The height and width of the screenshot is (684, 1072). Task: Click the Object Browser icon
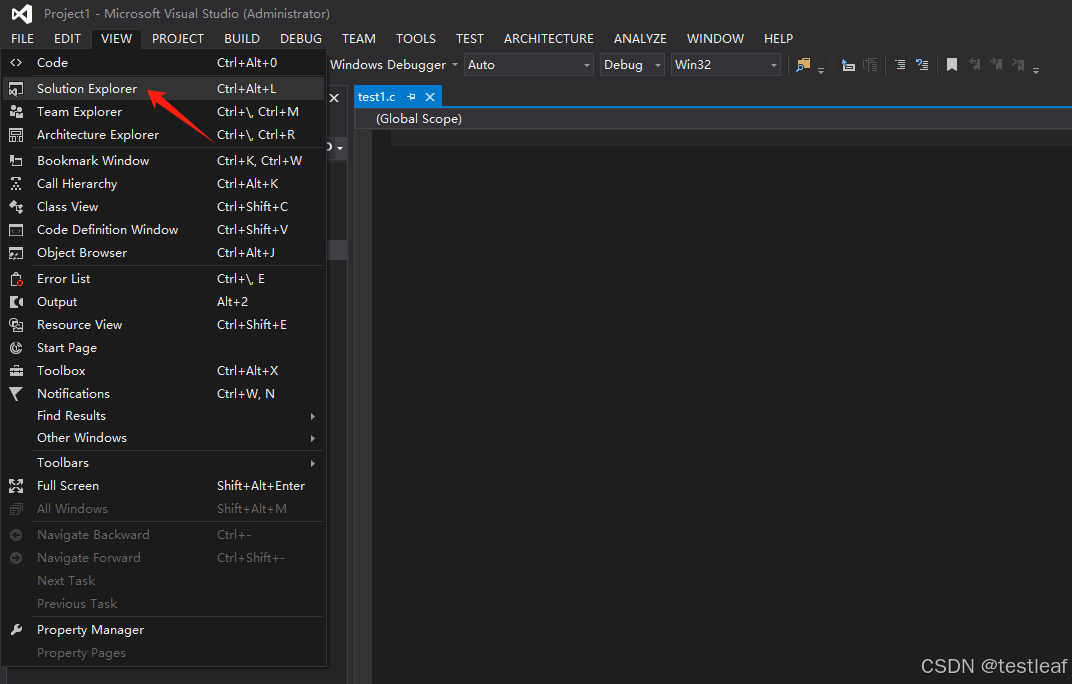16,253
